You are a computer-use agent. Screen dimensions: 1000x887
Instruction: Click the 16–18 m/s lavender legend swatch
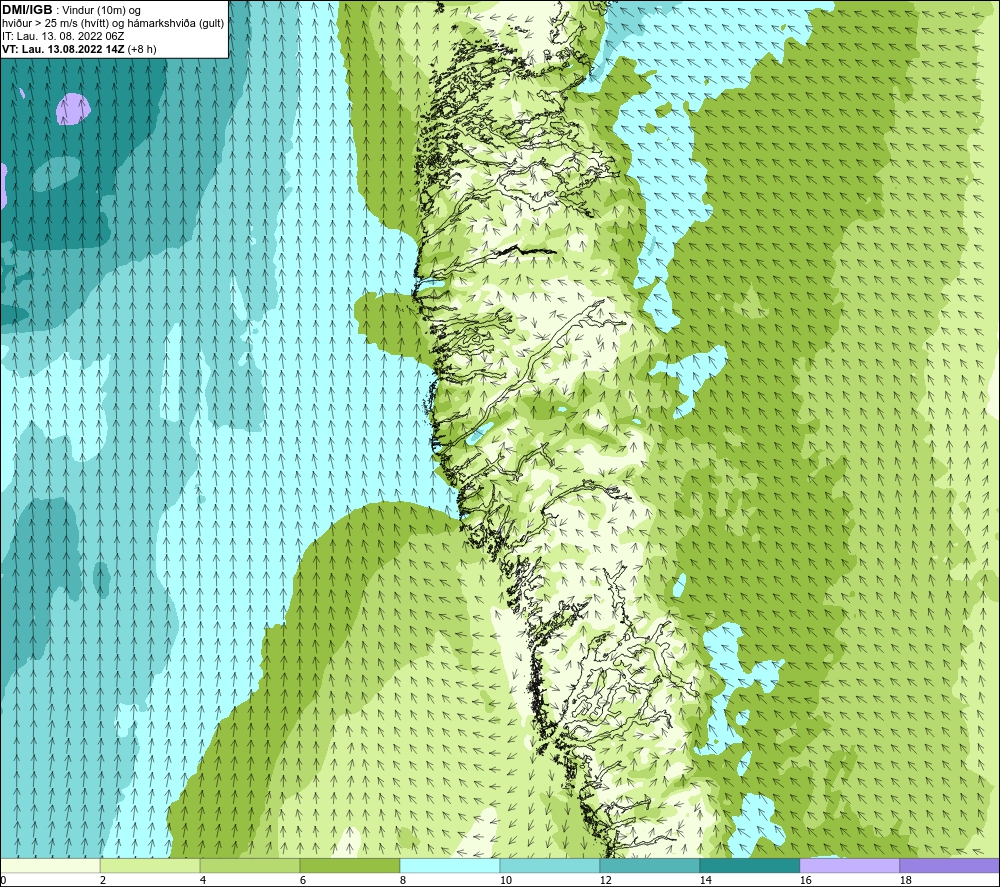click(849, 866)
